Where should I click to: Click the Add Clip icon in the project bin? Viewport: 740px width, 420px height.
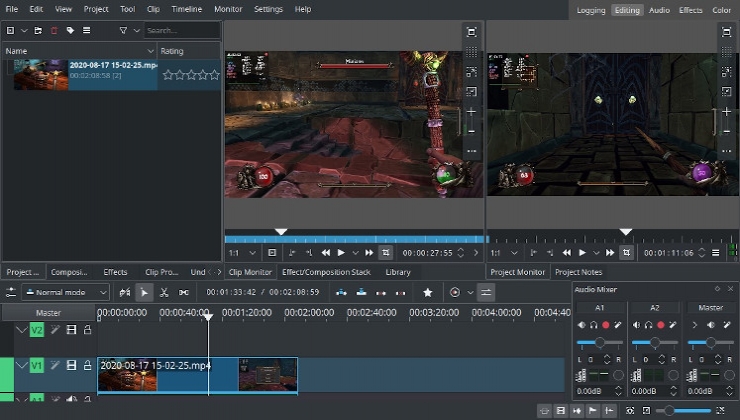pyautogui.click(x=10, y=30)
